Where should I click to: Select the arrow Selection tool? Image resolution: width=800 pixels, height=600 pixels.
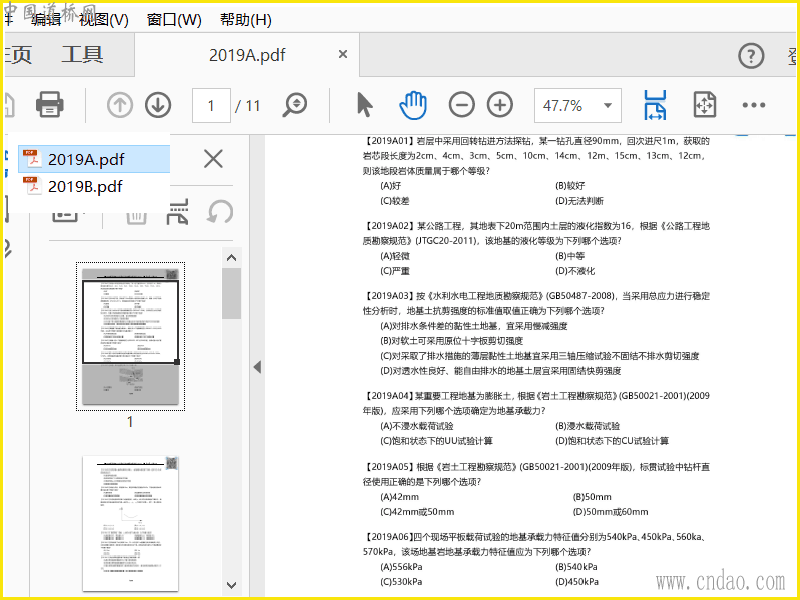click(x=364, y=105)
